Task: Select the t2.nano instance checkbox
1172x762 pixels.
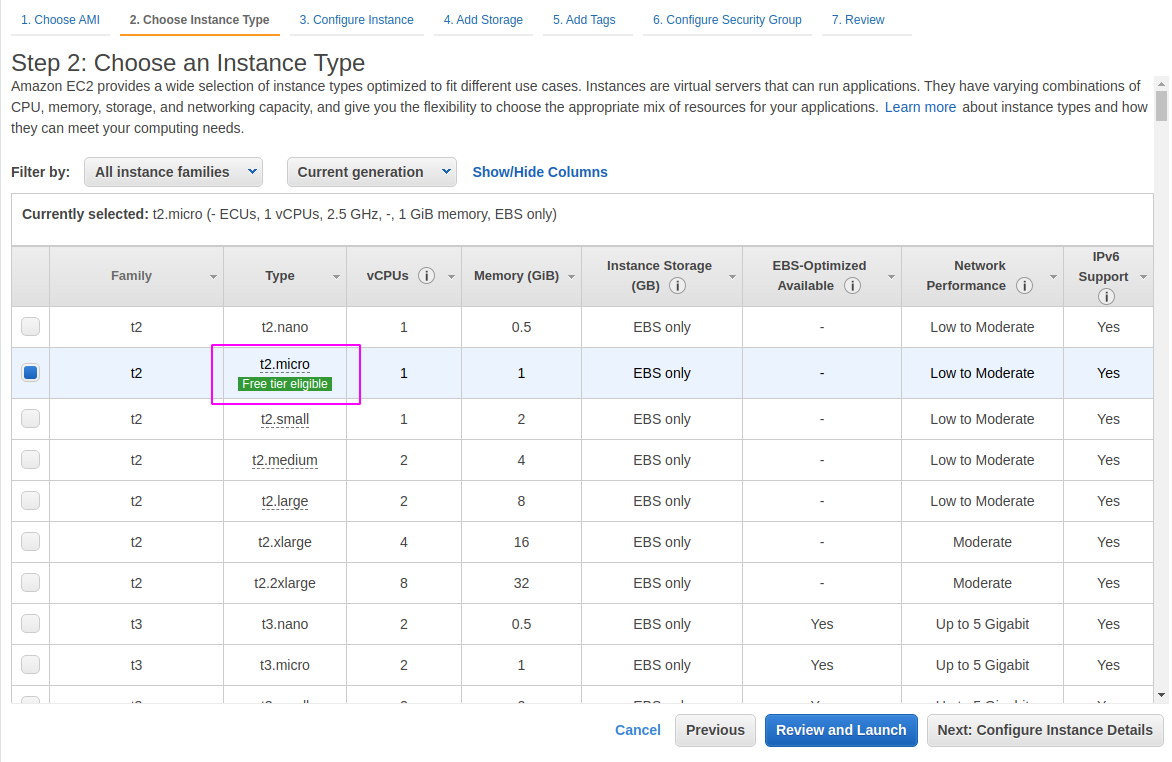Action: tap(31, 327)
